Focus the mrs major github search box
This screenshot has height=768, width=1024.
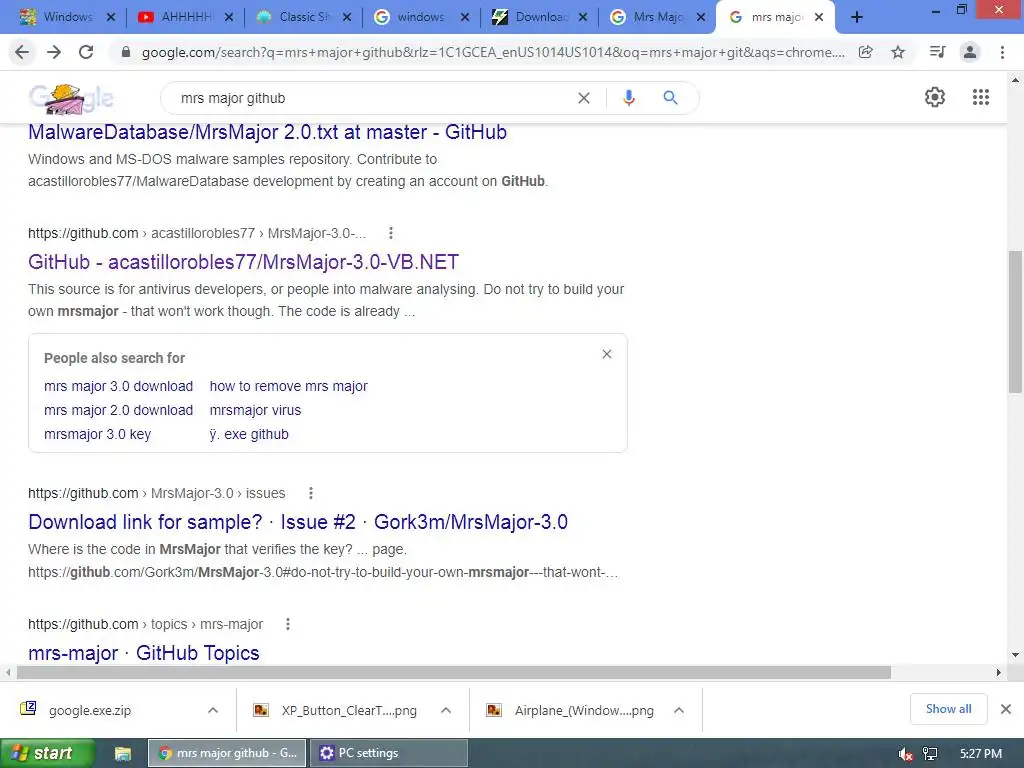click(x=372, y=98)
